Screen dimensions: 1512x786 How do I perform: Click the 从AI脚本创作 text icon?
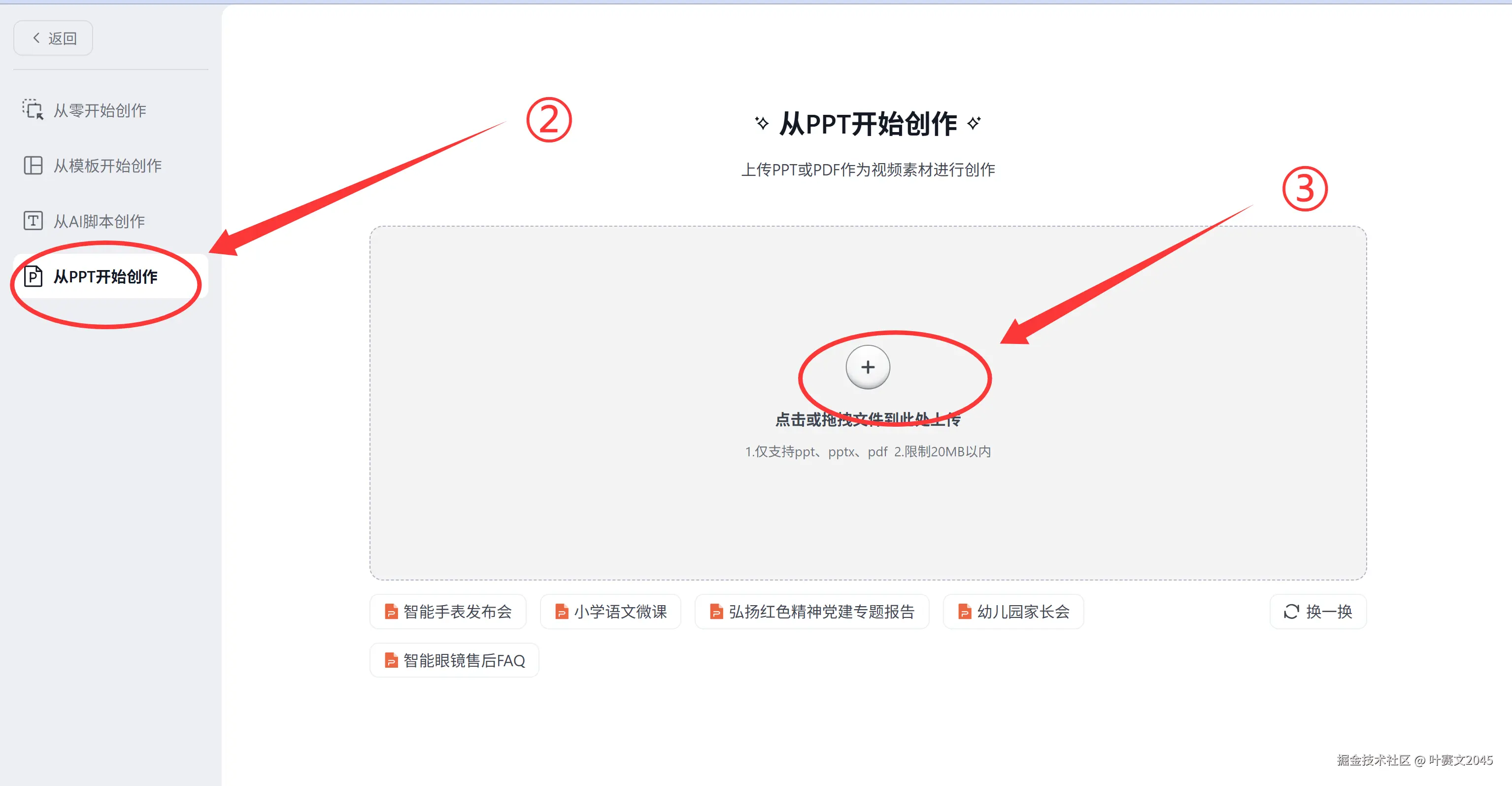coord(33,221)
